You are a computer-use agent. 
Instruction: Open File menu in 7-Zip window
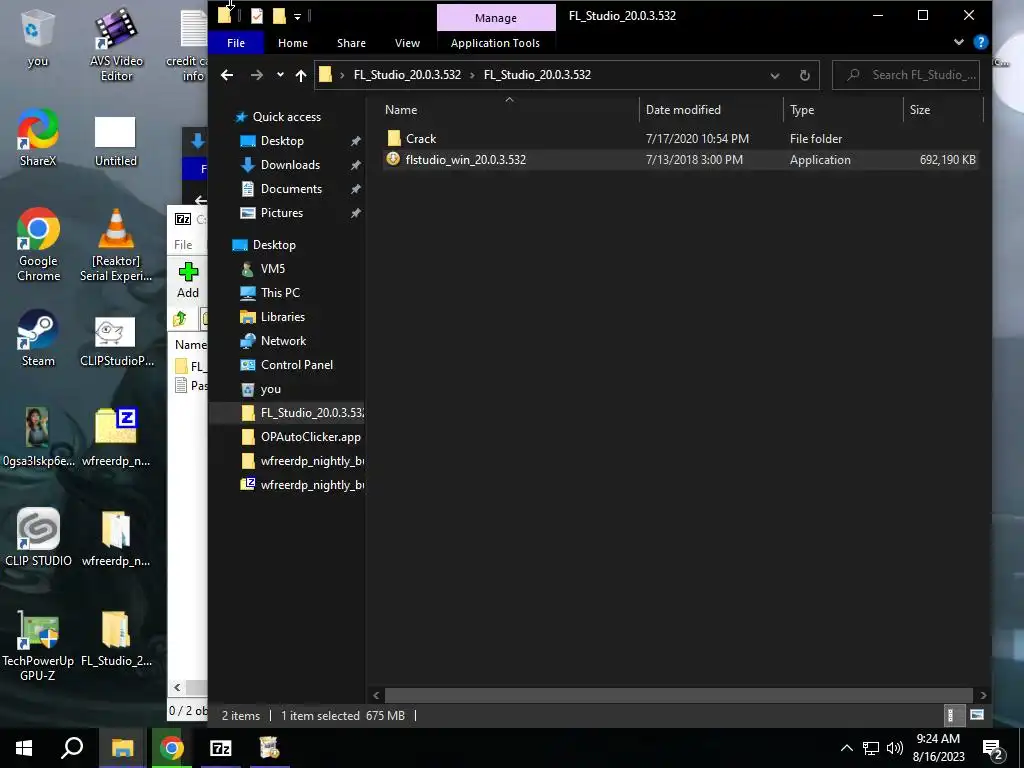point(183,245)
